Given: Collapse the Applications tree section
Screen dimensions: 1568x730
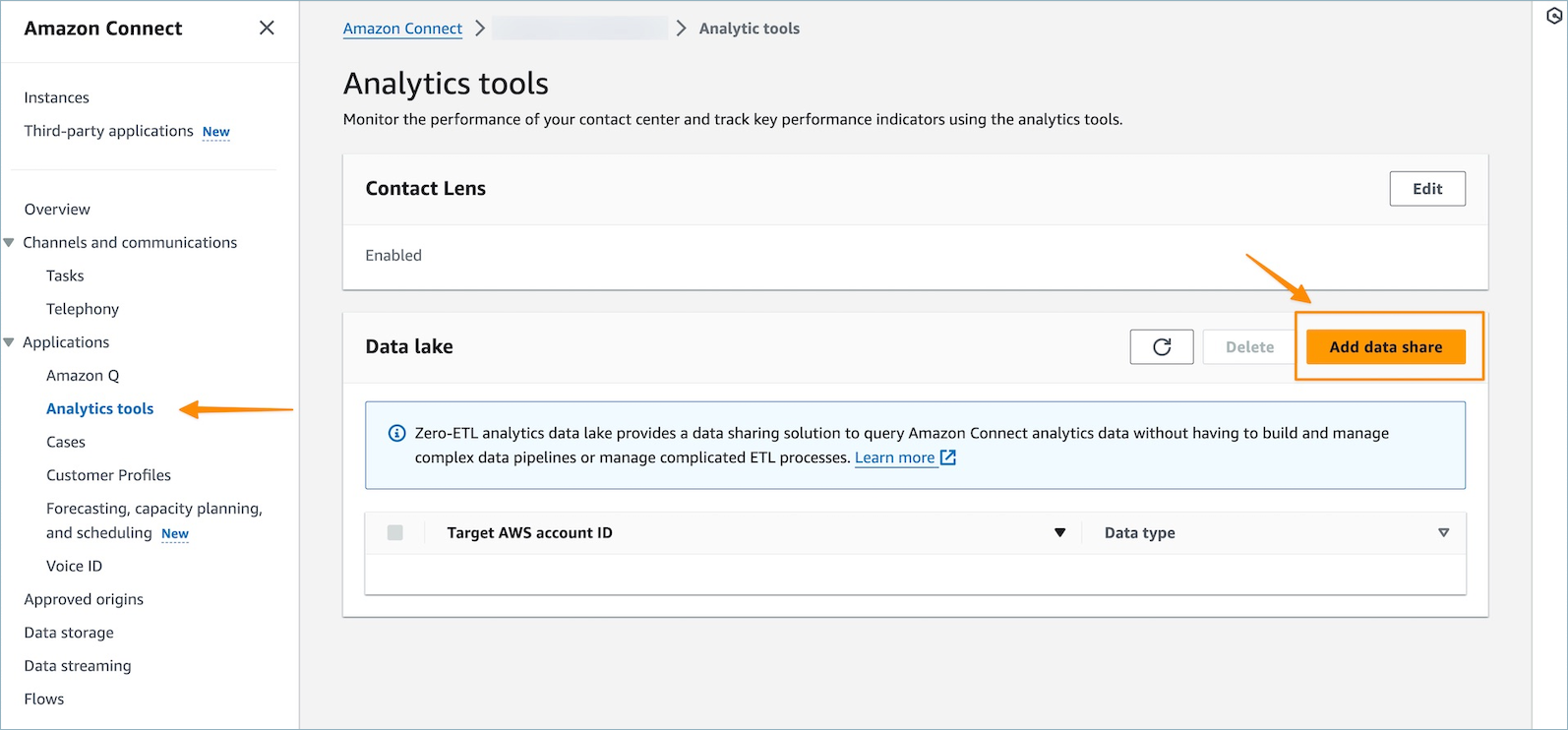Looking at the screenshot, I should tap(10, 342).
